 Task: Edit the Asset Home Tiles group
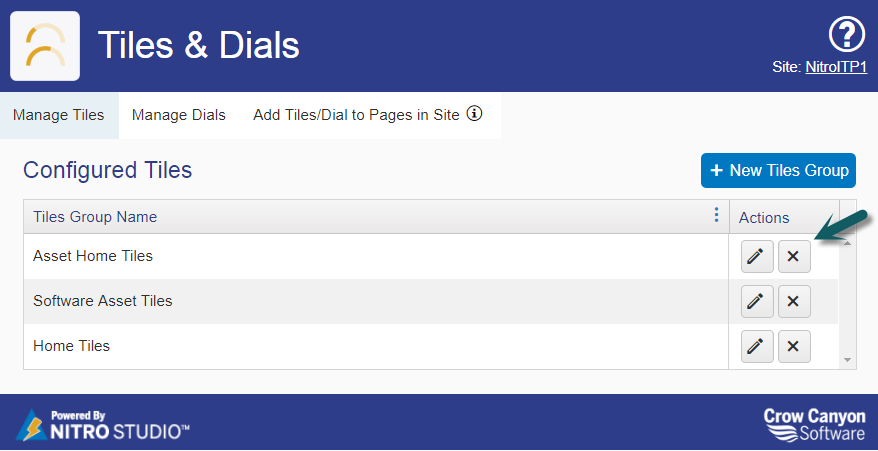(x=756, y=257)
